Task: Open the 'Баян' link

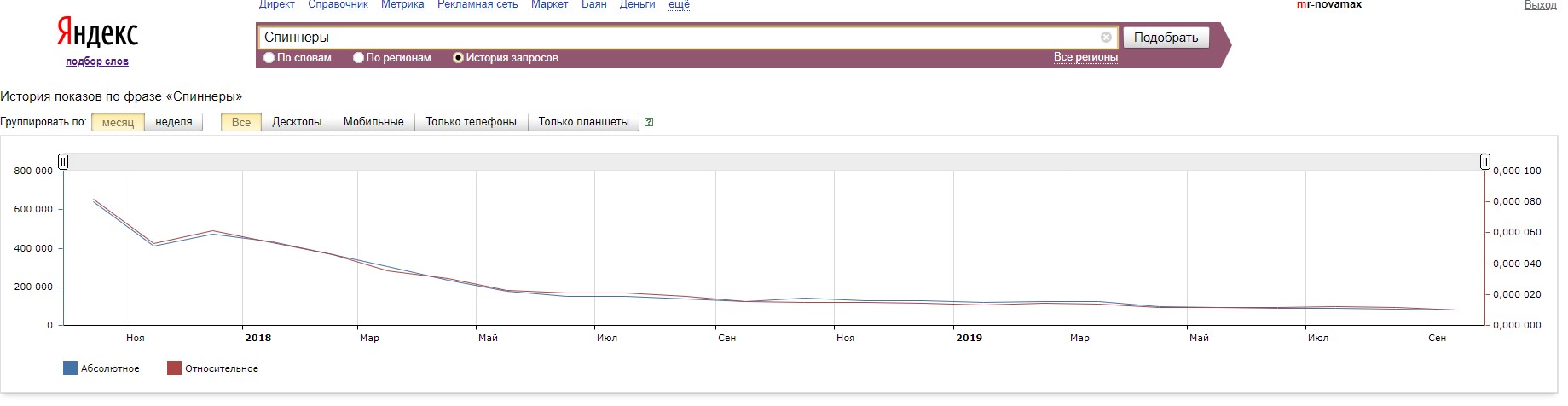Action: point(594,4)
